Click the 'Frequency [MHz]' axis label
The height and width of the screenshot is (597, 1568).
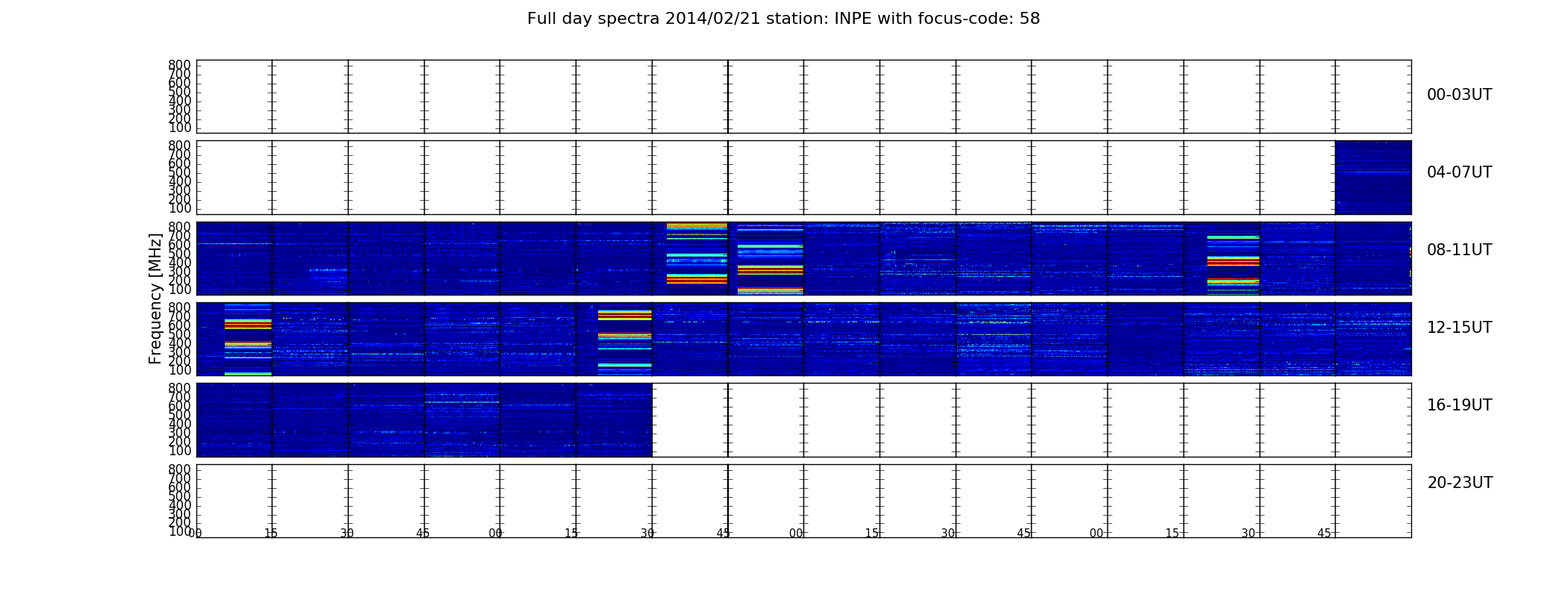pyautogui.click(x=155, y=298)
